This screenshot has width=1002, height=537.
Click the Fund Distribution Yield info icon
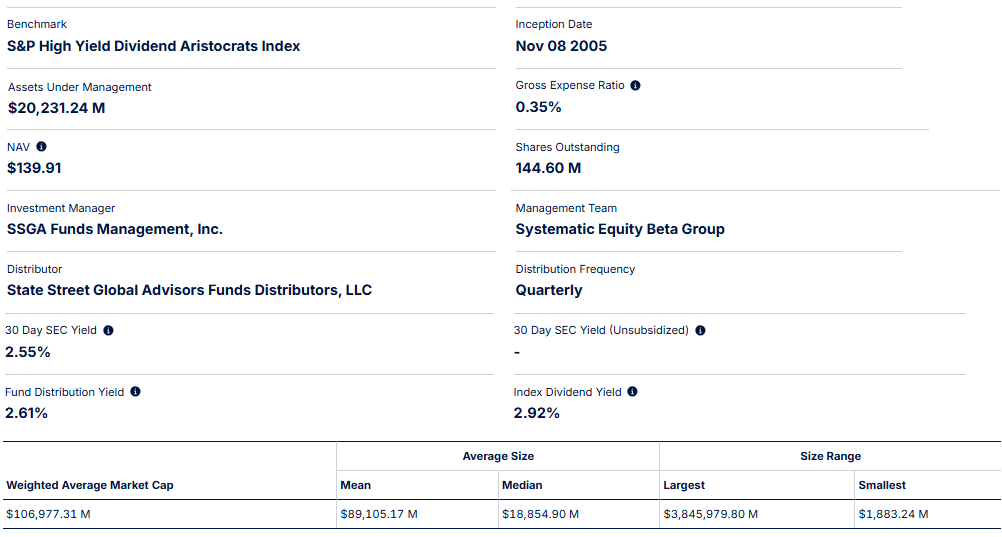click(135, 392)
